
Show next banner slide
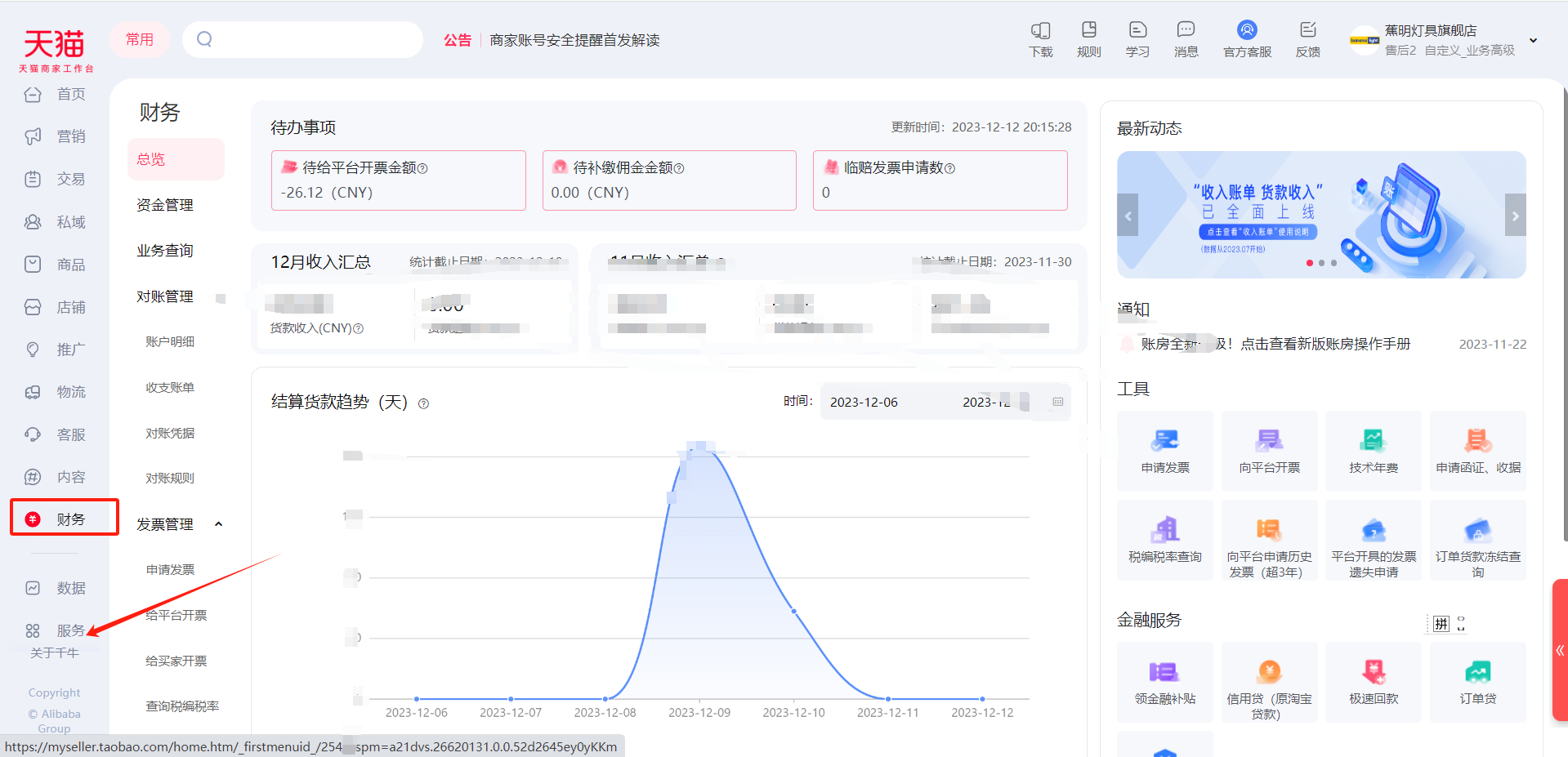tap(1515, 216)
